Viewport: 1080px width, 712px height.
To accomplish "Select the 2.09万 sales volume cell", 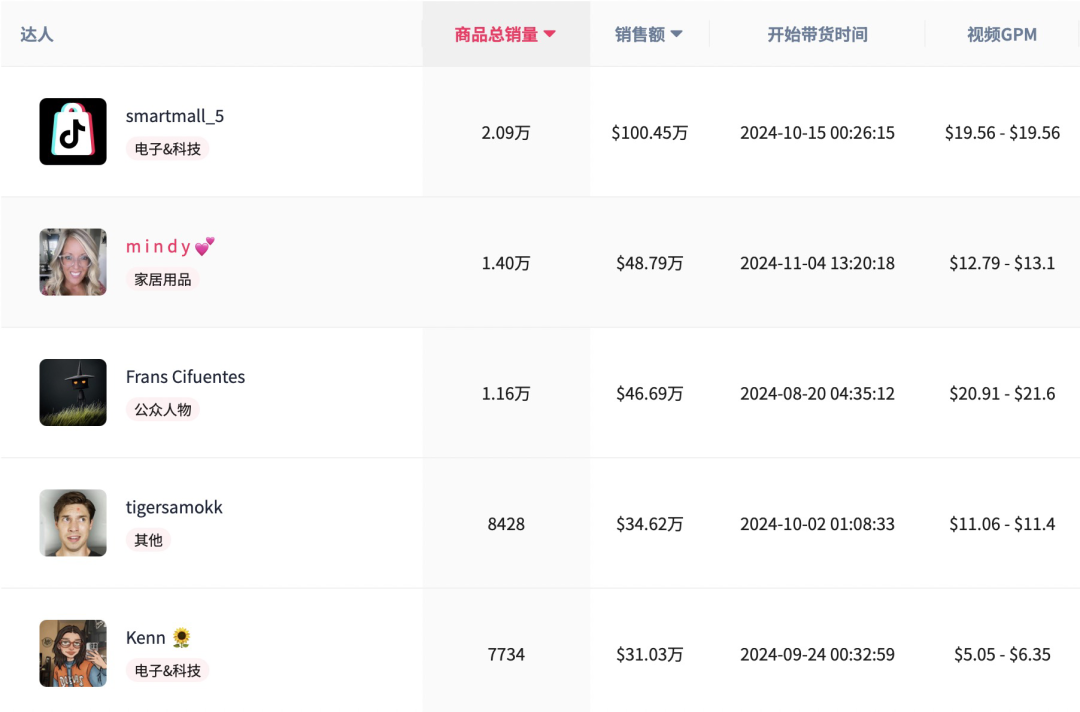I will pyautogui.click(x=506, y=133).
